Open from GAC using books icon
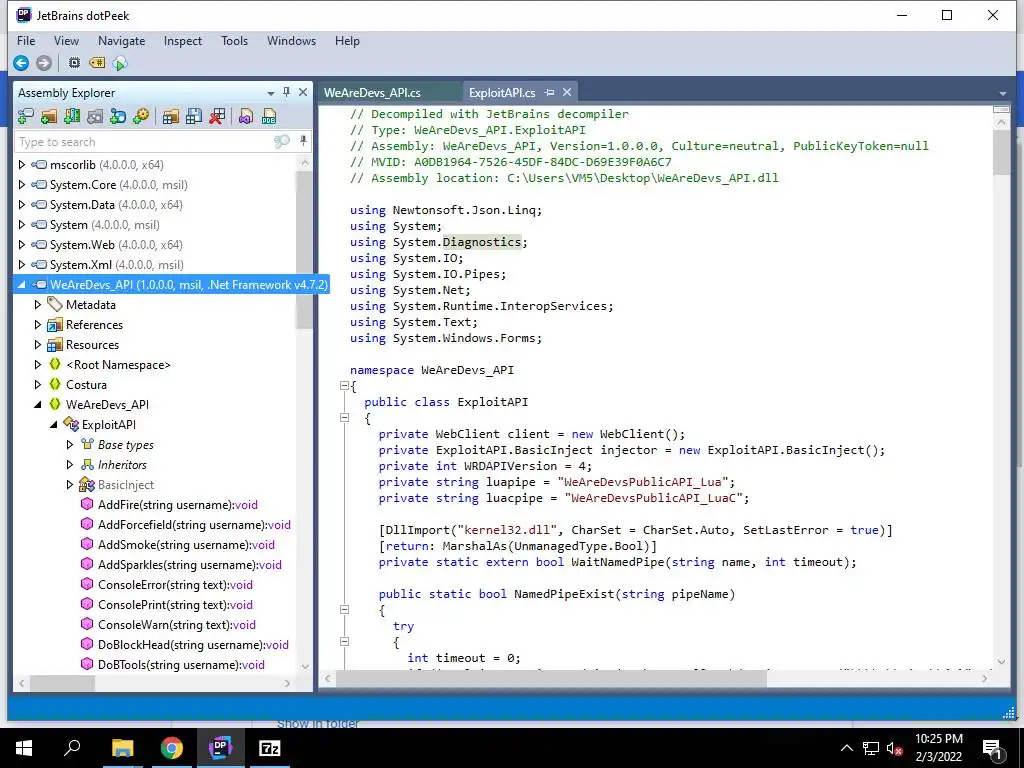This screenshot has width=1024, height=768. point(72,117)
